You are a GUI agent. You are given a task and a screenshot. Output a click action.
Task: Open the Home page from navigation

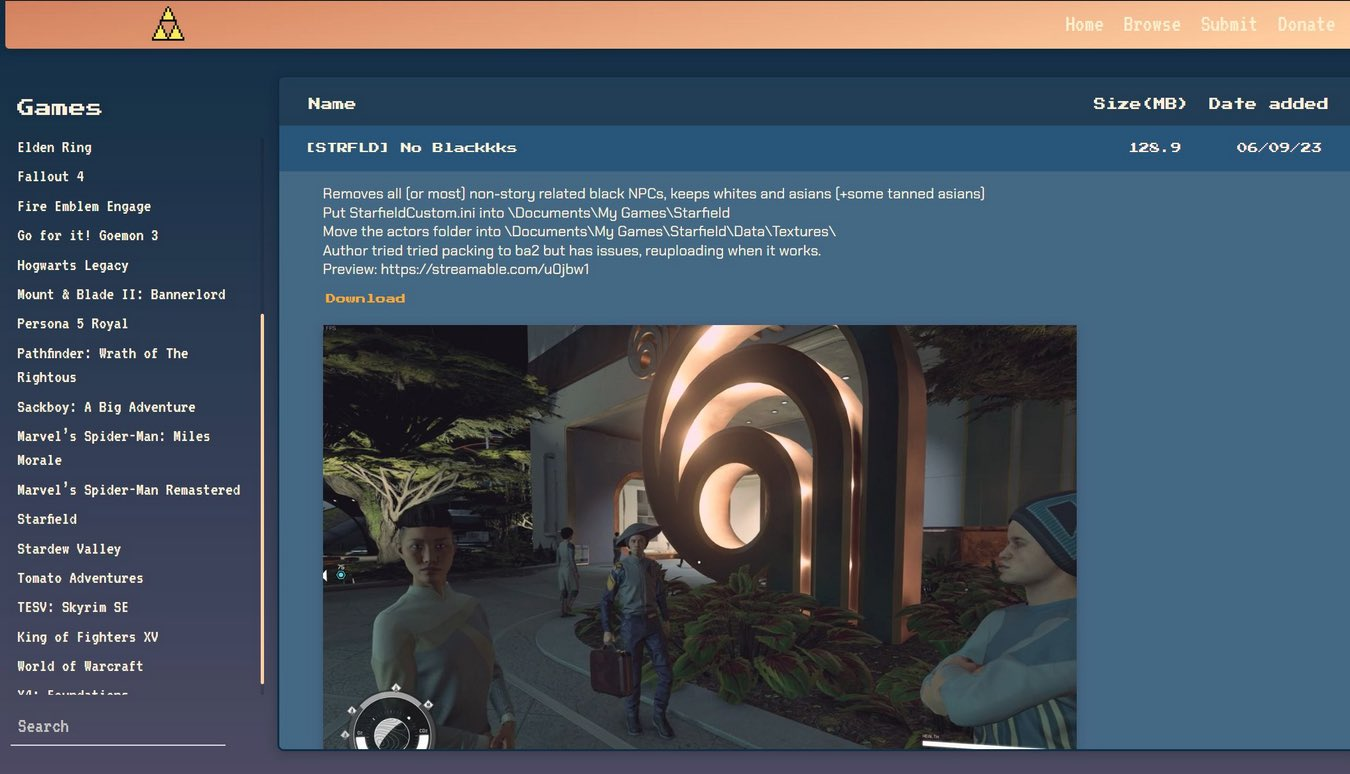[x=1083, y=24]
